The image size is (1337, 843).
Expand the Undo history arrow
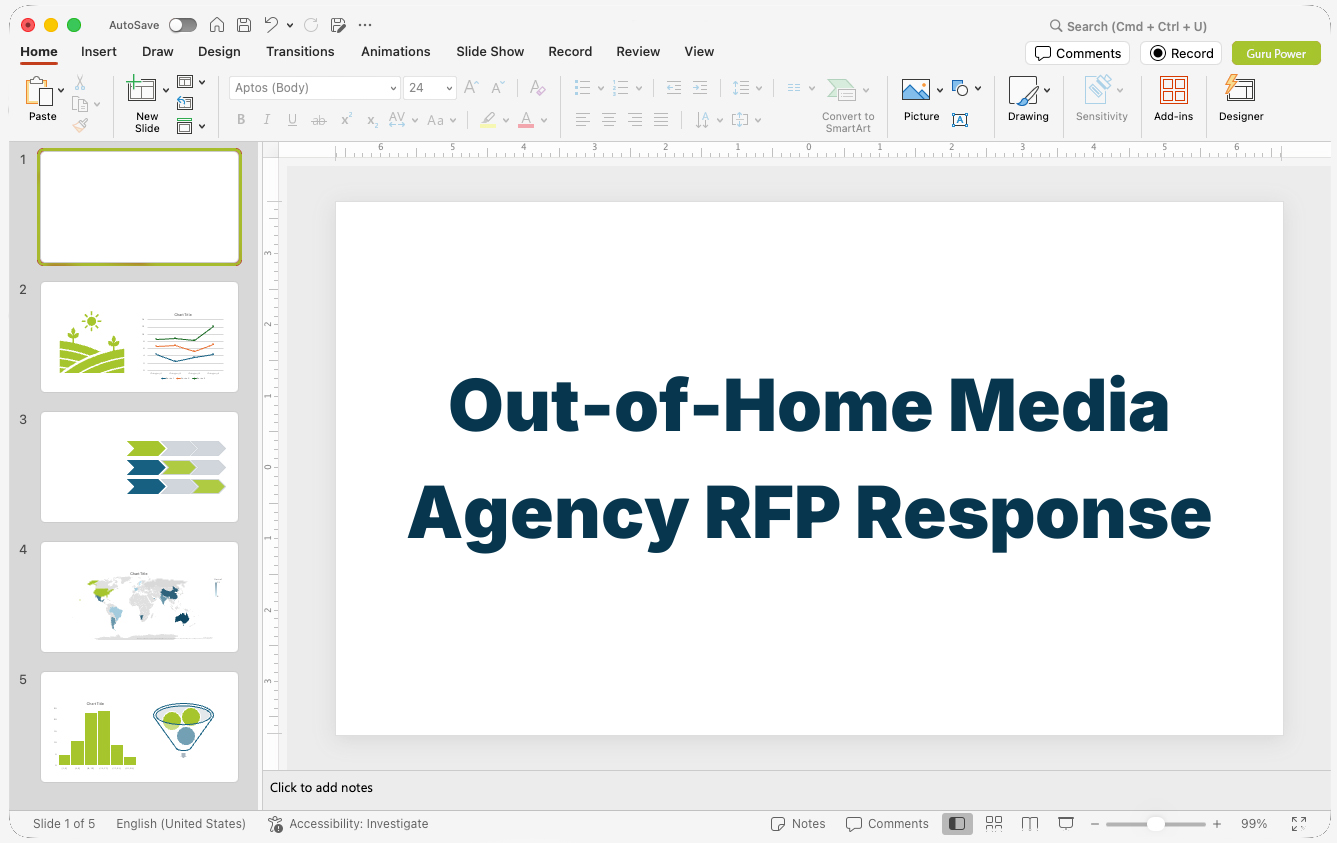pyautogui.click(x=290, y=25)
